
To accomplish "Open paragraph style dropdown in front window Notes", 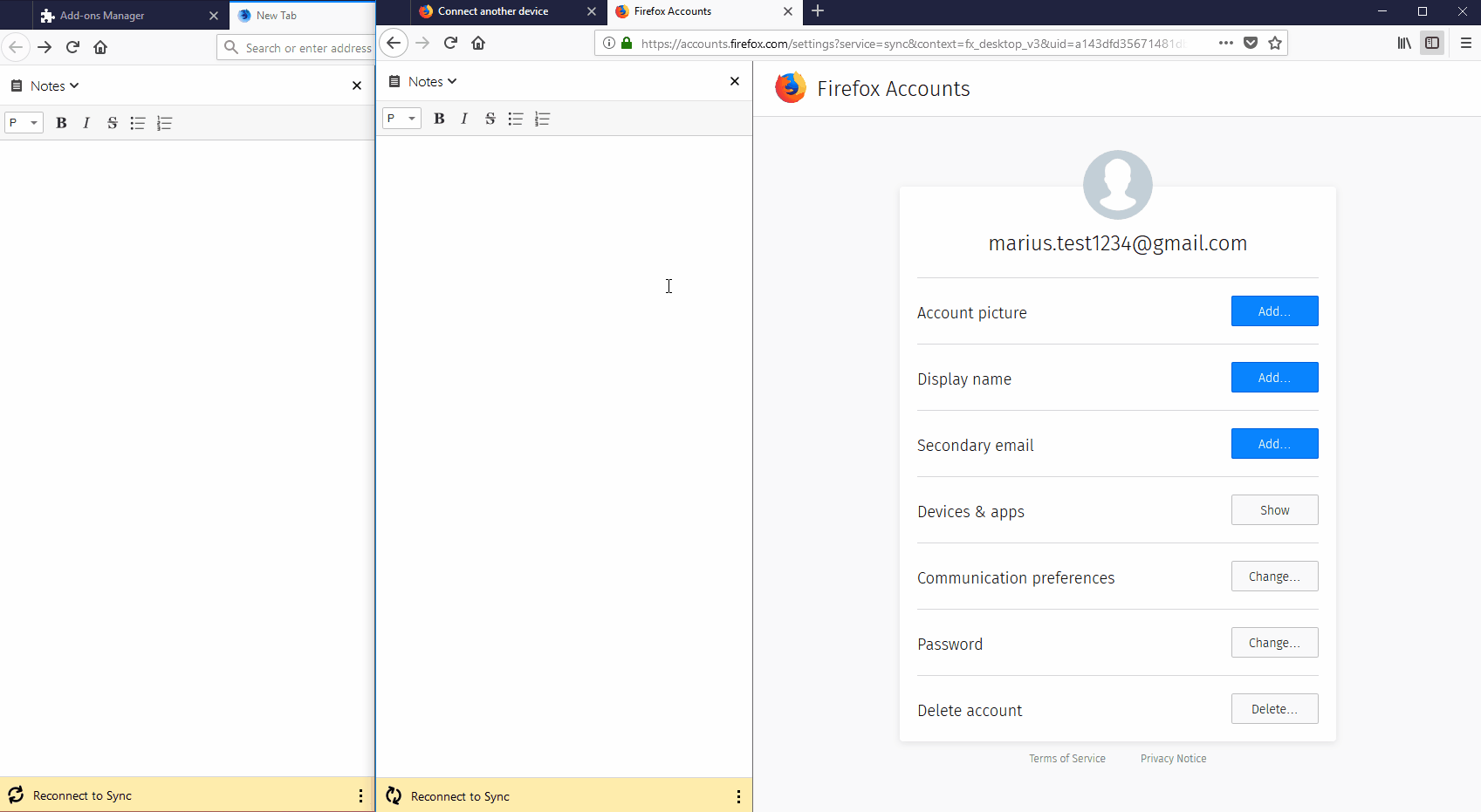I will point(401,118).
